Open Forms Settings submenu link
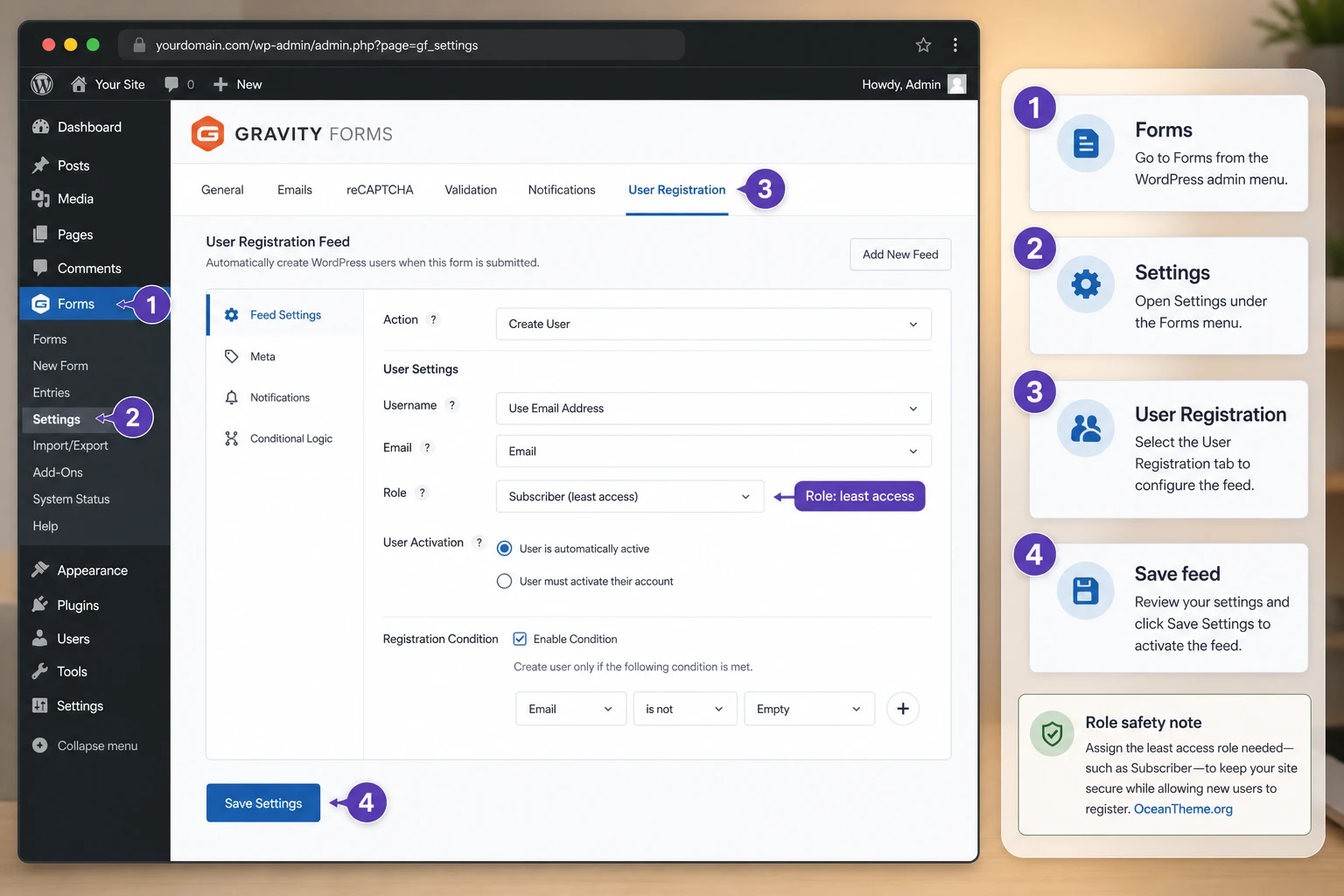This screenshot has height=896, width=1344. (57, 419)
